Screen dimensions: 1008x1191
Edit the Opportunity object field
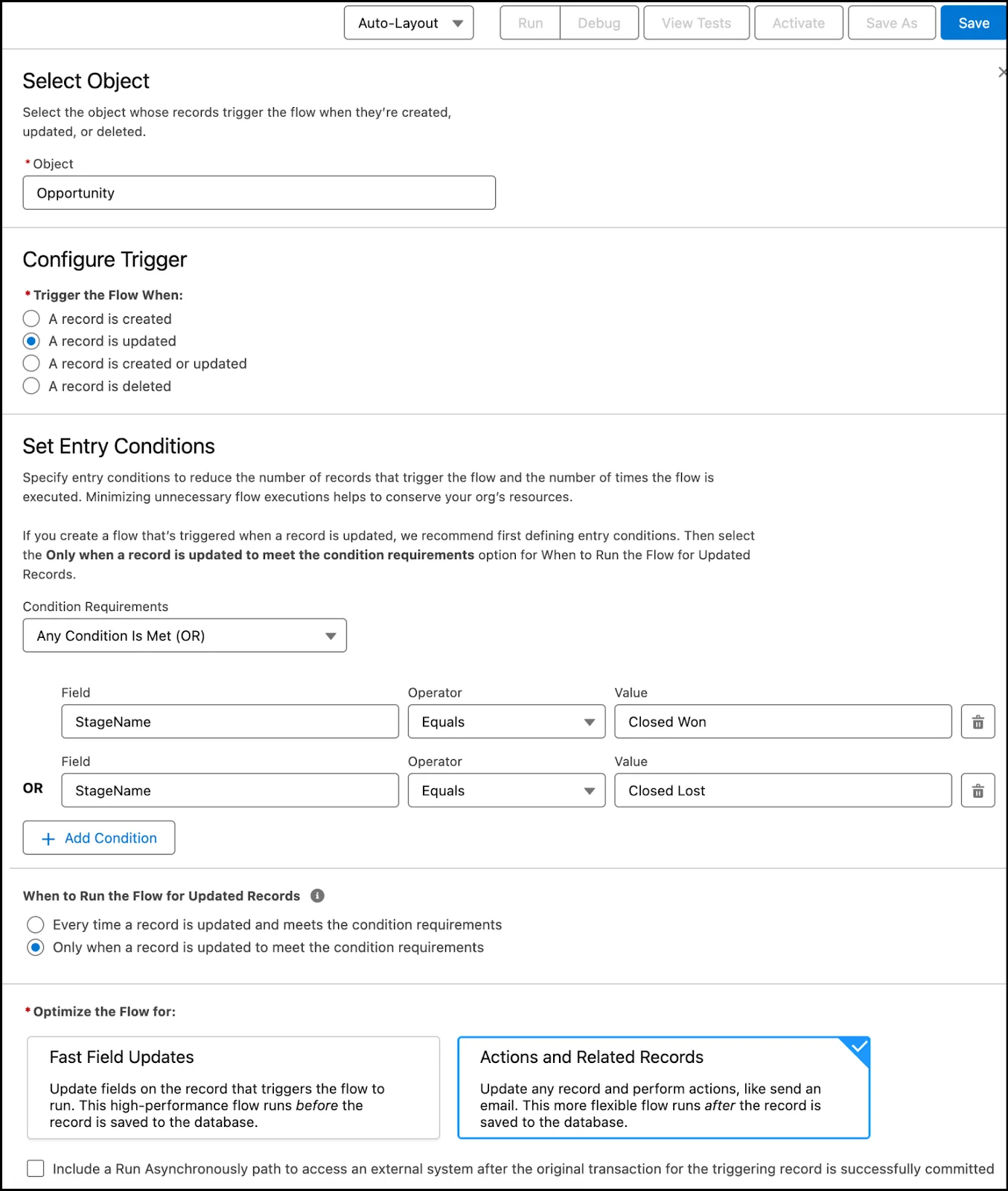pos(259,193)
